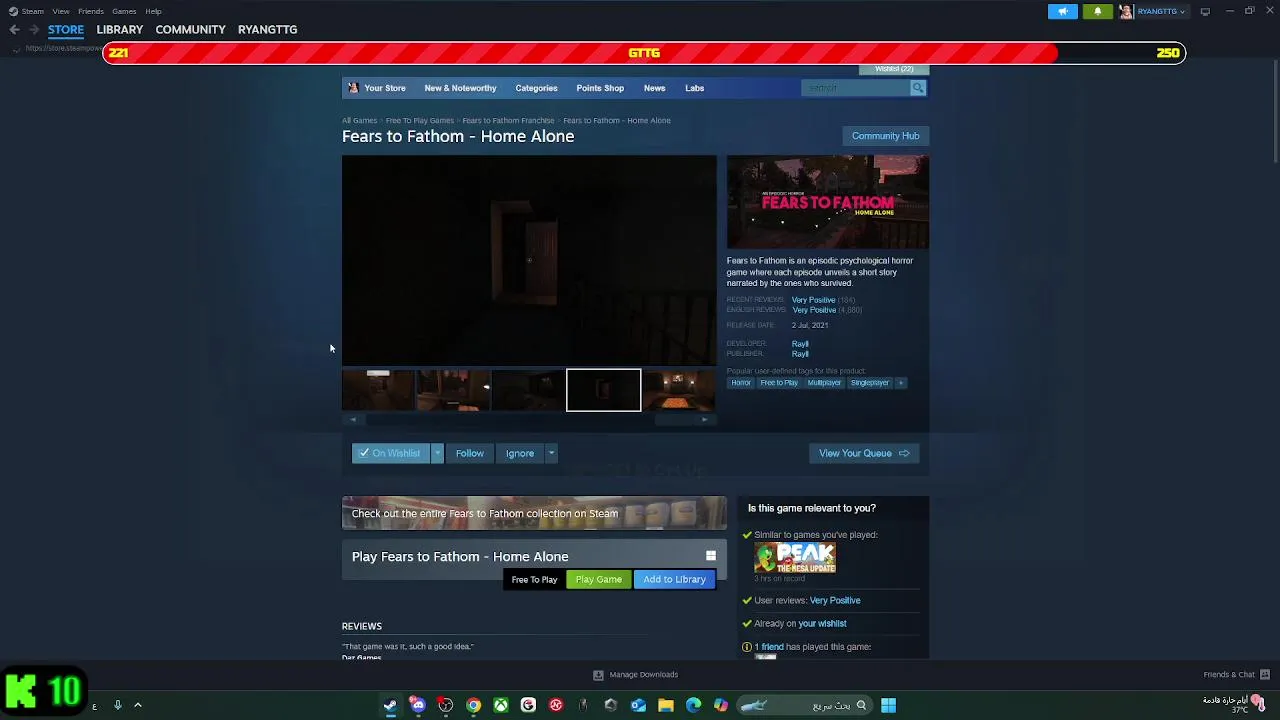This screenshot has width=1280, height=720.
Task: Open the Friends menu
Action: click(x=91, y=11)
